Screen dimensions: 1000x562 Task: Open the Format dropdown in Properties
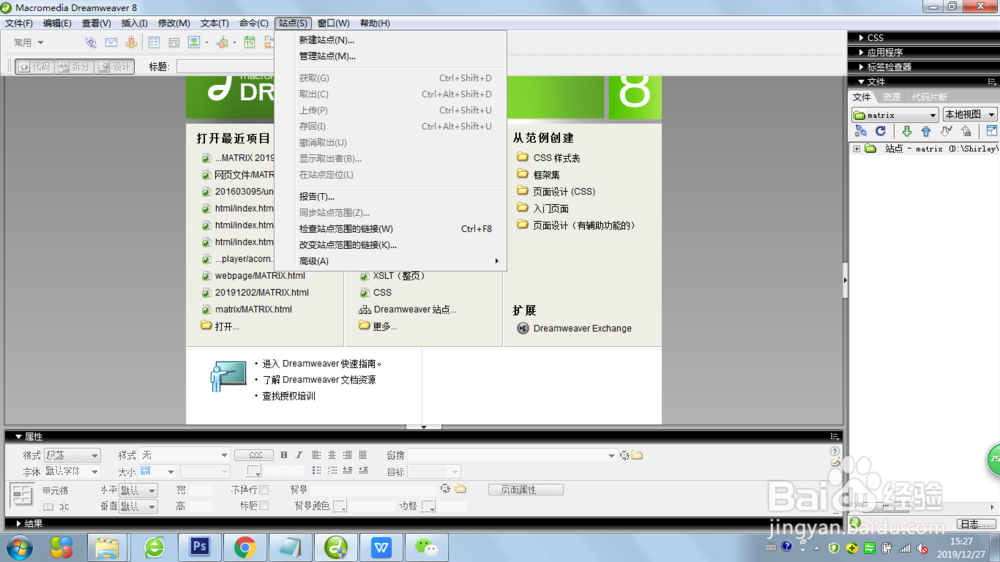pos(72,455)
